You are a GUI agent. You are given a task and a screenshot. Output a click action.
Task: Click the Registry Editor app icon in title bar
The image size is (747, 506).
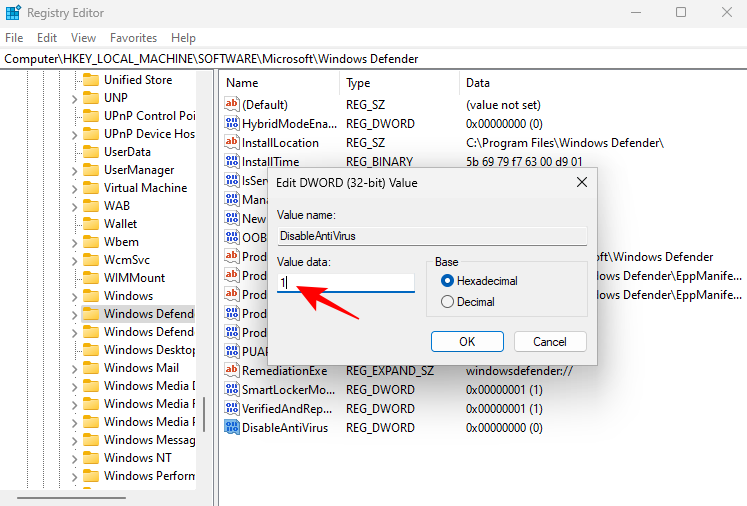tap(13, 13)
